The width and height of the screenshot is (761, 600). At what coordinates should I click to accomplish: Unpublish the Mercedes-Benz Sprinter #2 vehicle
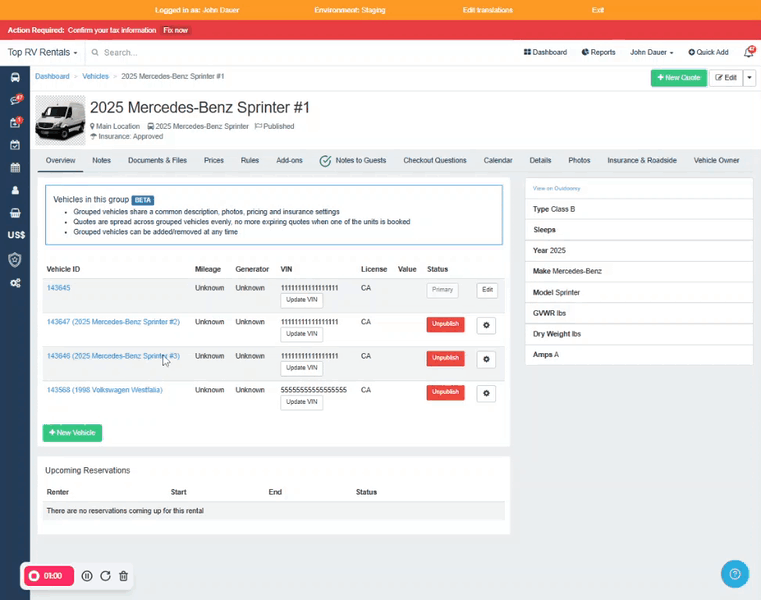coord(445,325)
